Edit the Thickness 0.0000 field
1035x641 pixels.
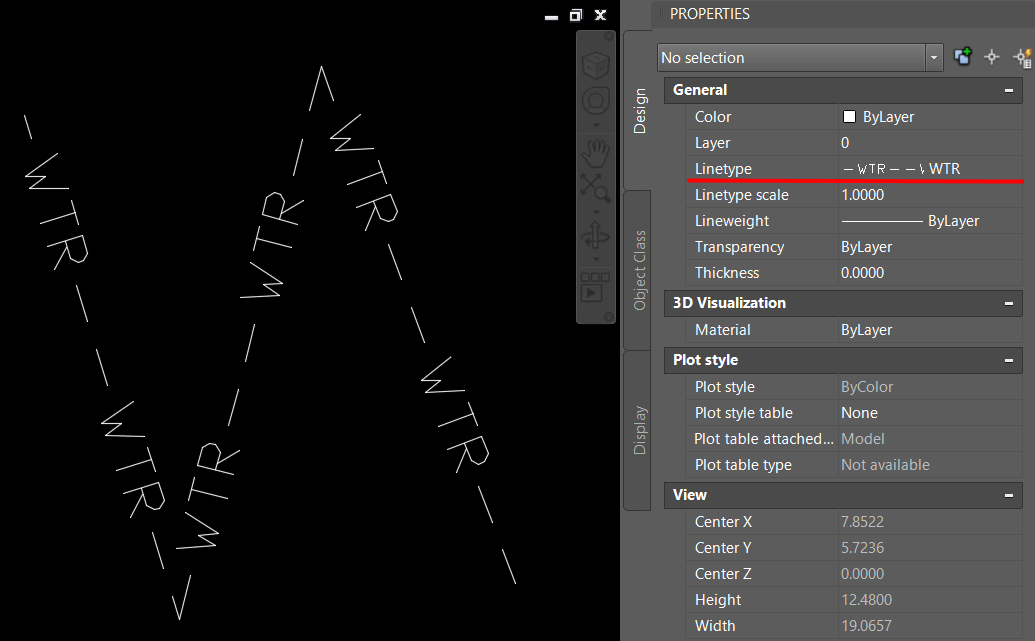click(930, 273)
